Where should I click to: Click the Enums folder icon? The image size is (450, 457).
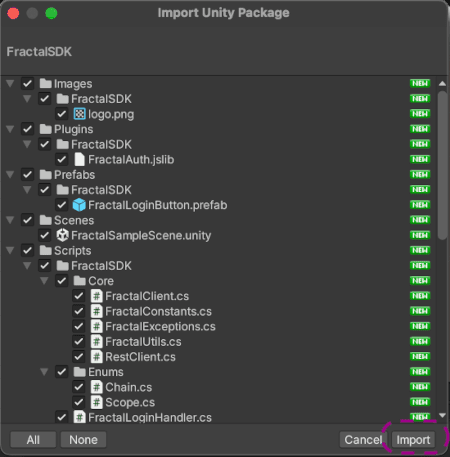pos(80,372)
